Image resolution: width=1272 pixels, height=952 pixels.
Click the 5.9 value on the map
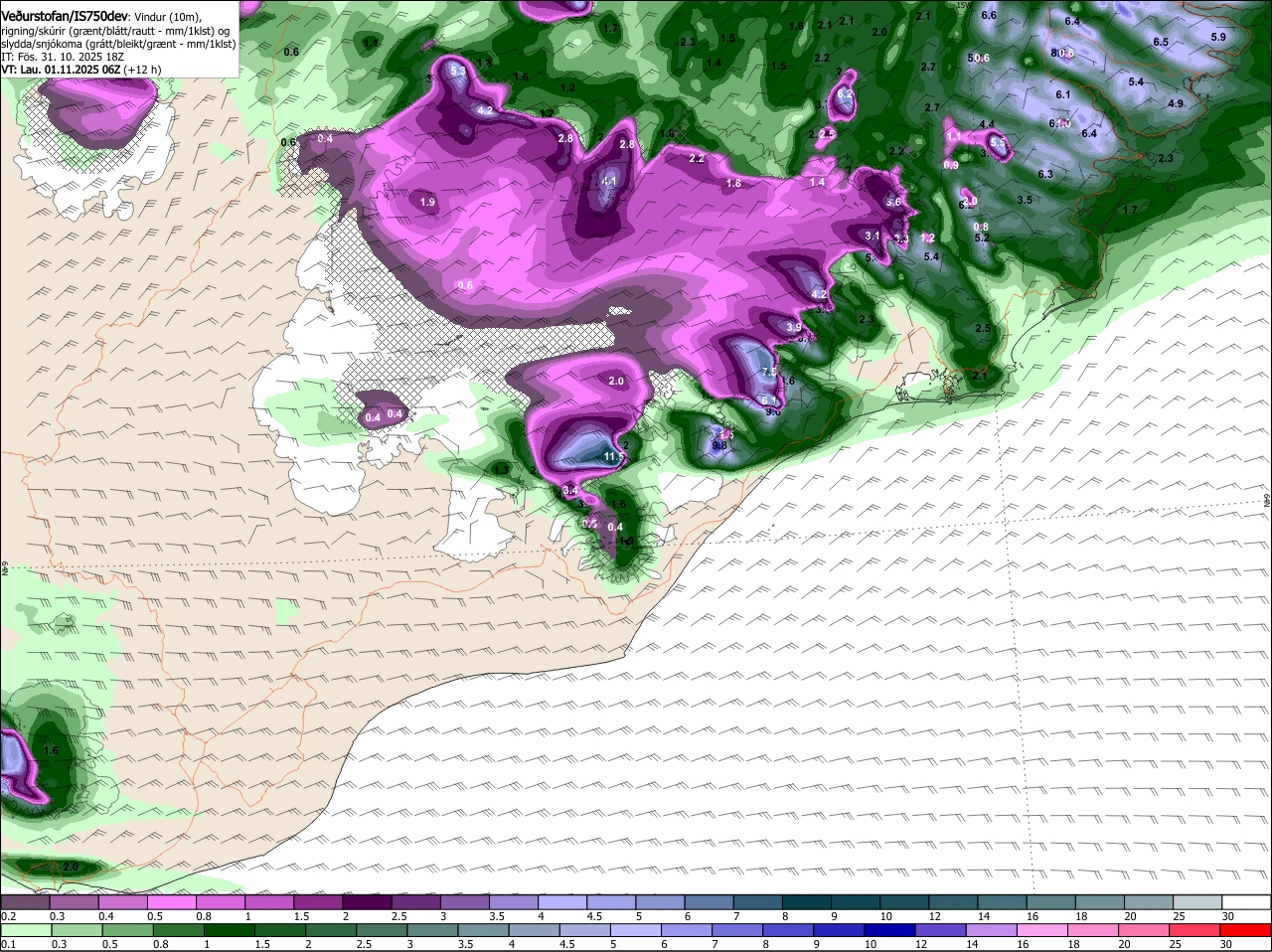click(x=1219, y=37)
